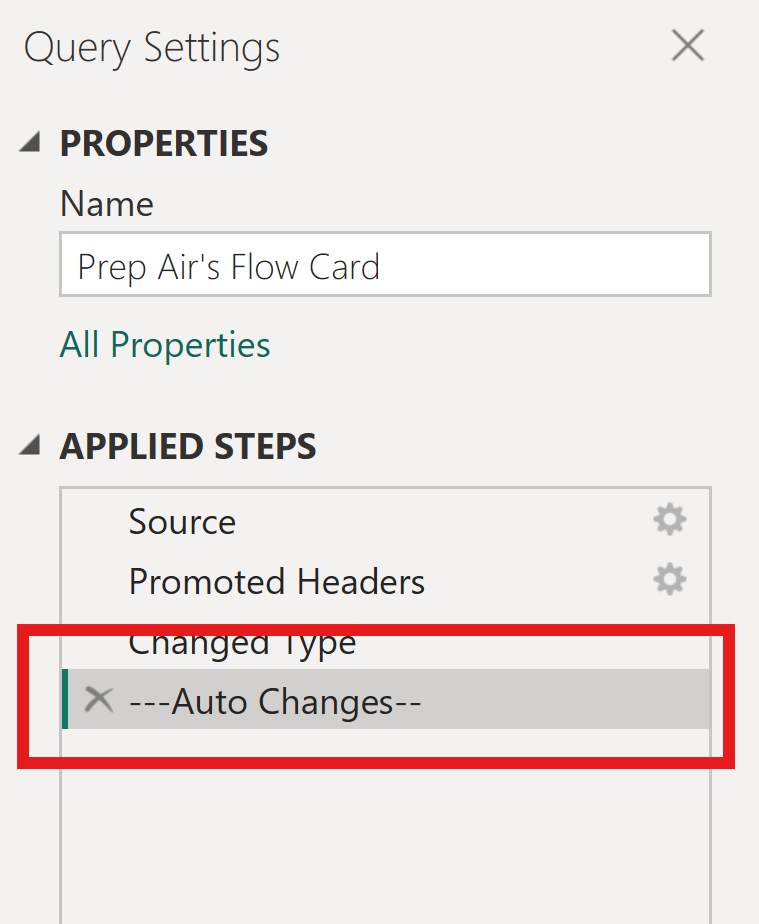The width and height of the screenshot is (759, 924).
Task: Click the Name label above the field
Action: (107, 204)
